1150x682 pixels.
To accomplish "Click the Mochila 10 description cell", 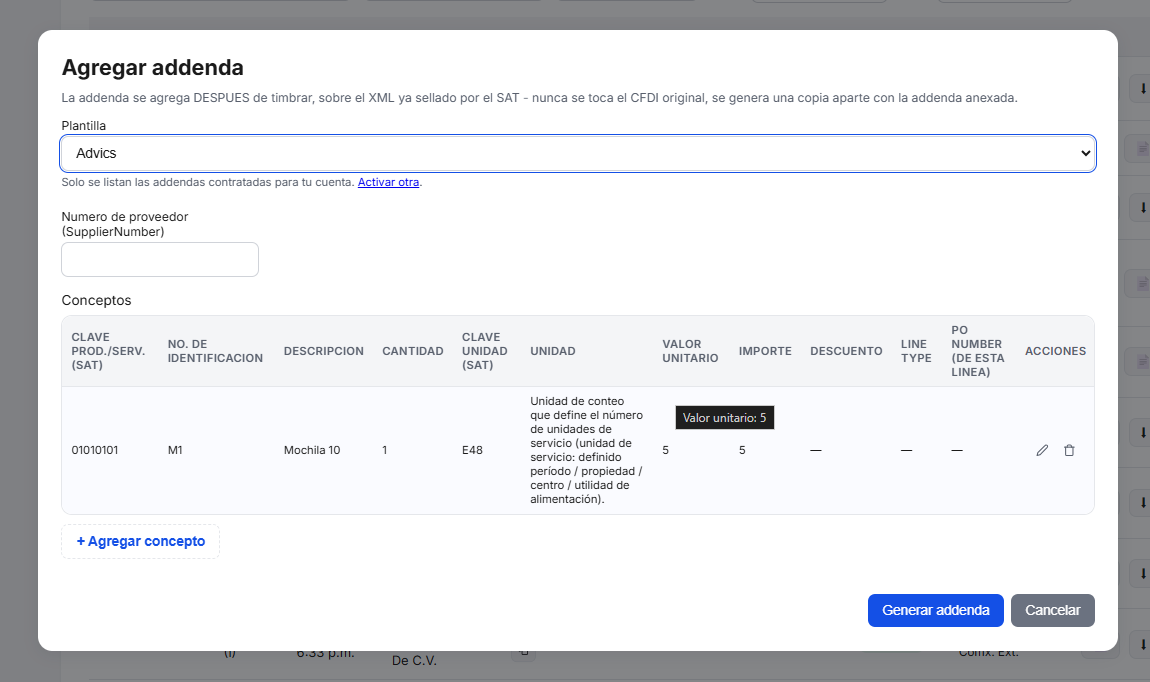I will pos(312,450).
